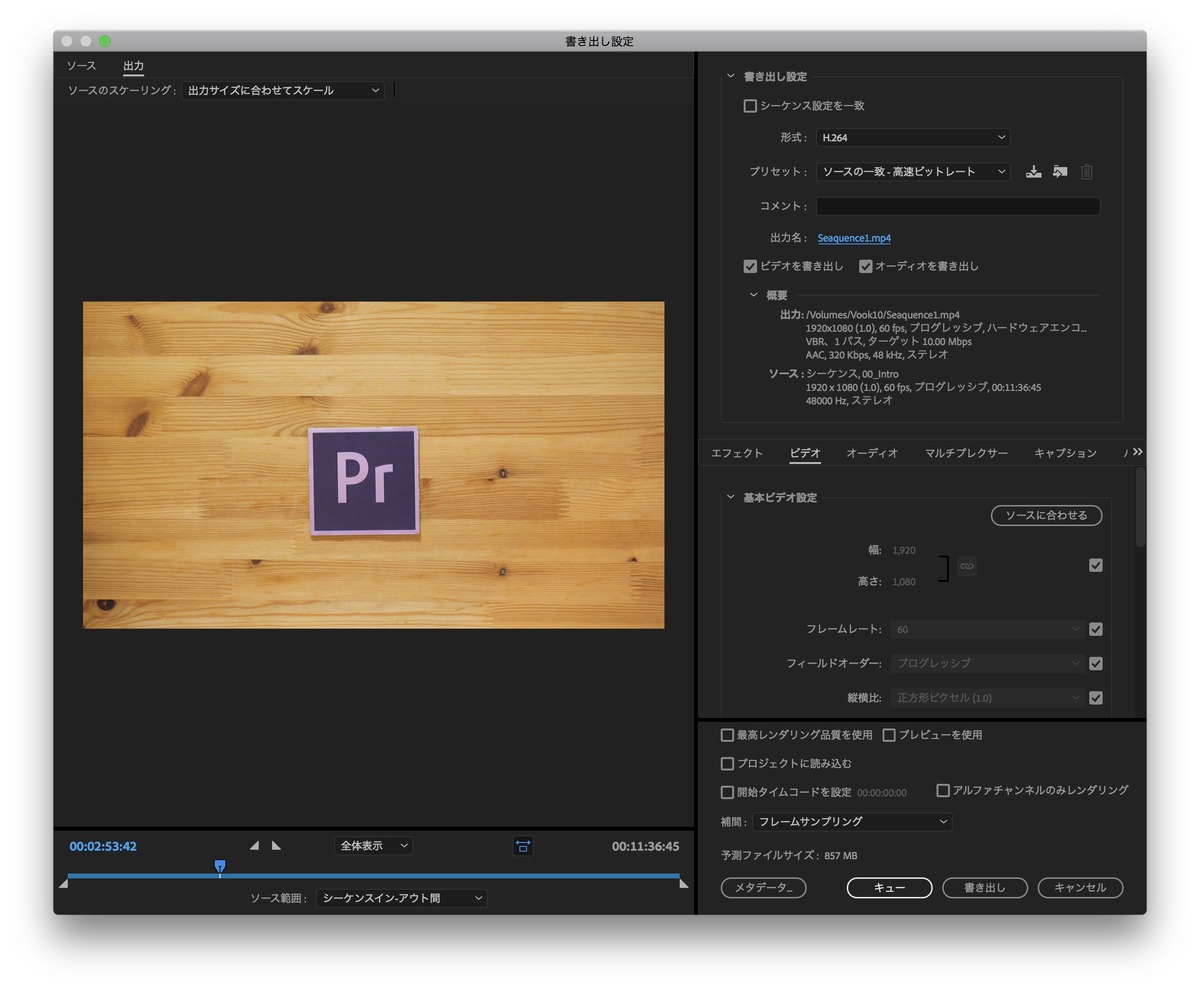Open the ソースのスケーリング dropdown

(x=283, y=91)
